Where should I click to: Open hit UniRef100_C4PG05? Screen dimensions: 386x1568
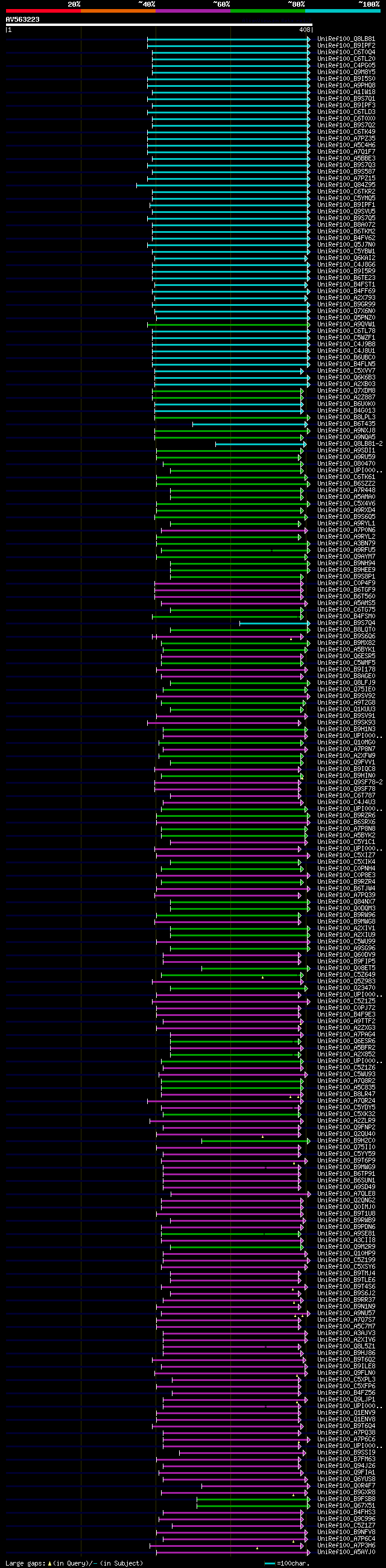(x=346, y=66)
